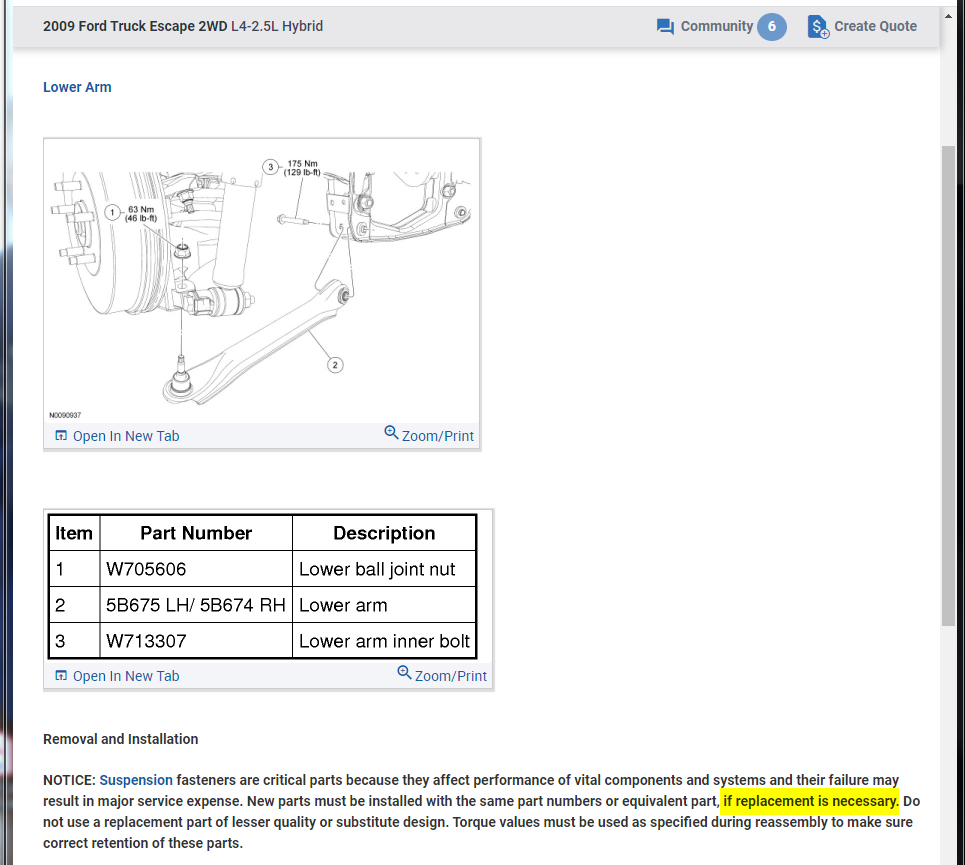Select Zoom/Print text under parts table
The width and height of the screenshot is (965, 865).
tap(450, 676)
